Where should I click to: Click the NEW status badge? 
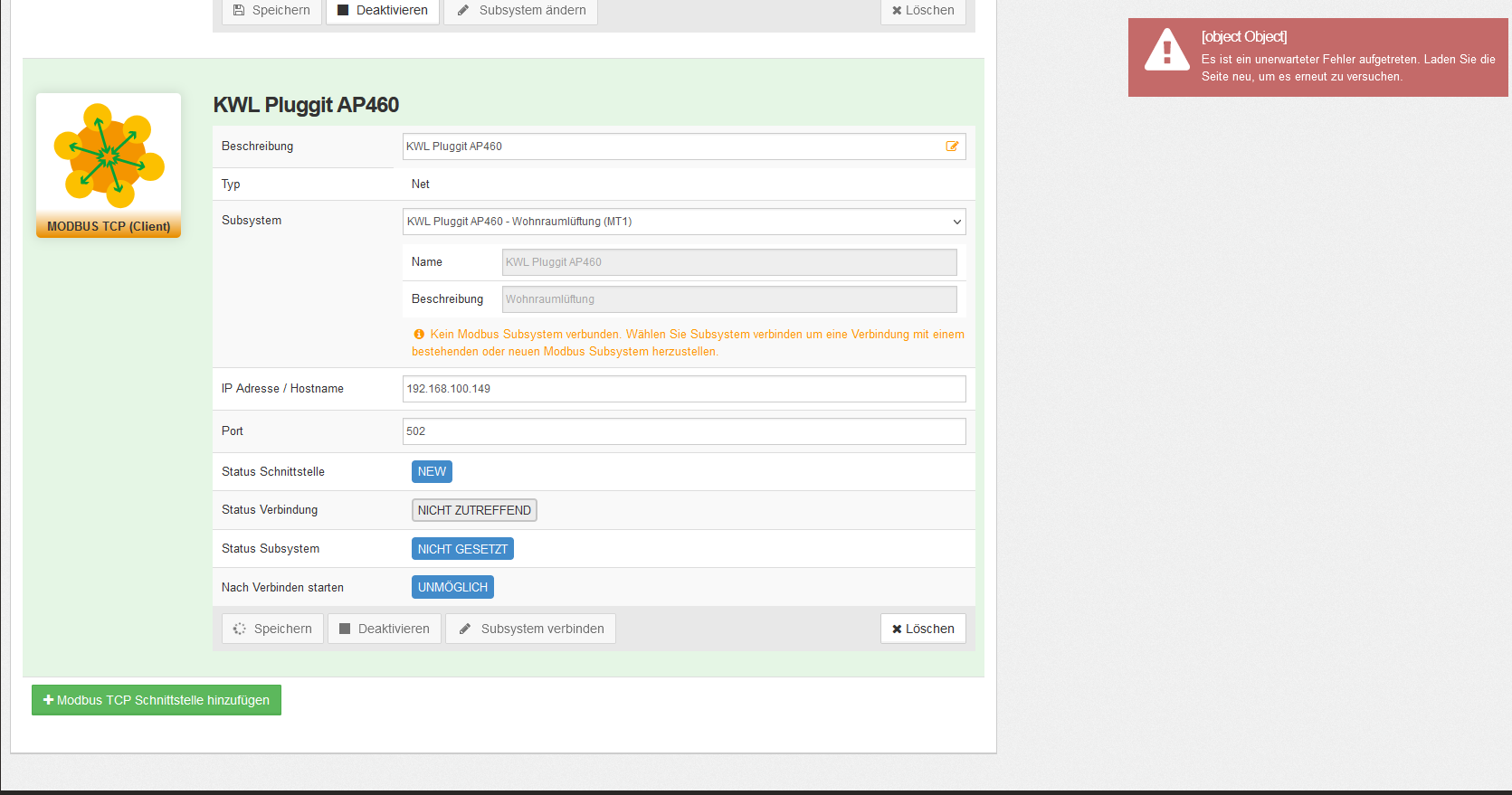click(x=432, y=472)
